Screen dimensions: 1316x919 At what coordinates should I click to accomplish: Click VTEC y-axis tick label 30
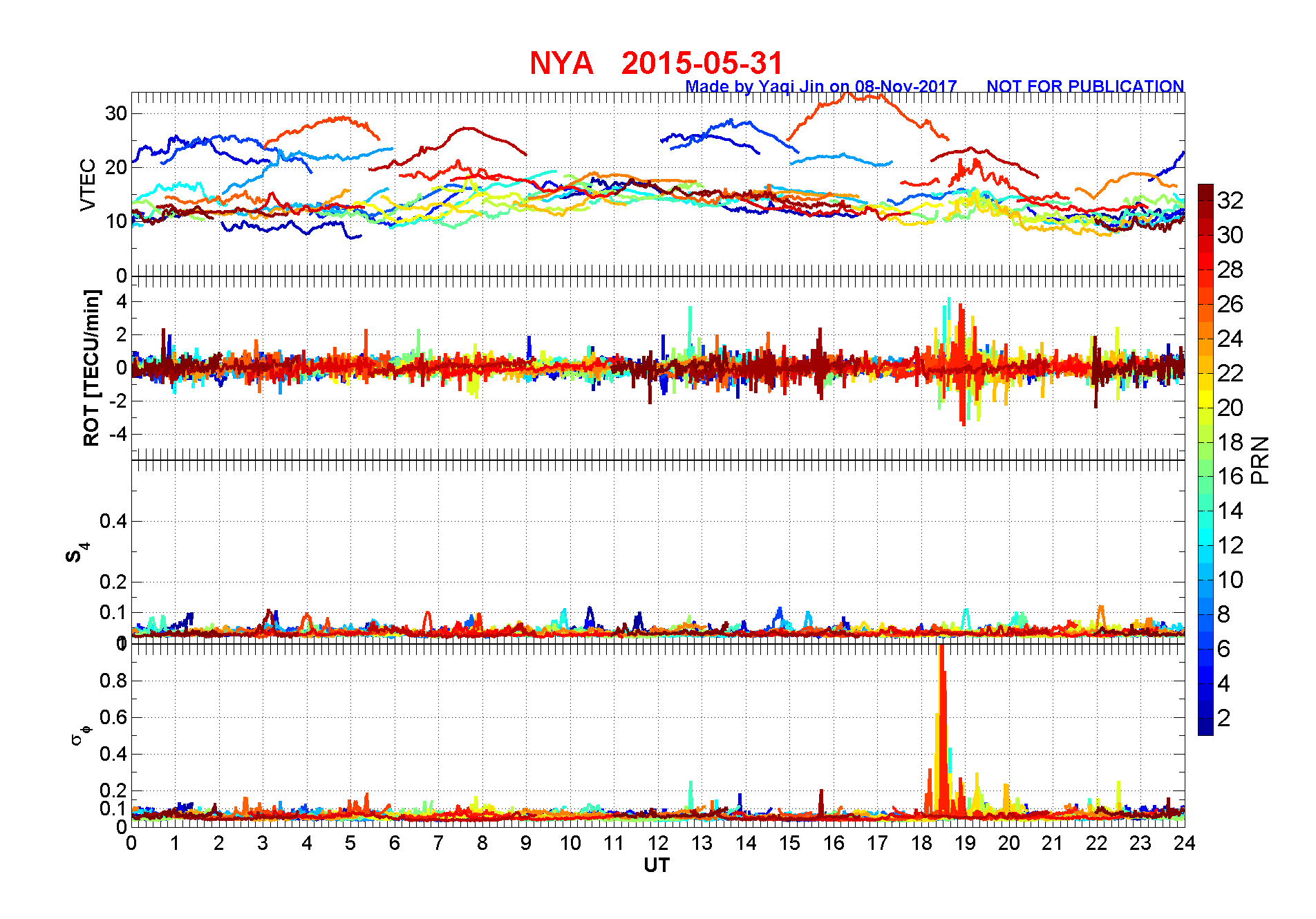115,113
